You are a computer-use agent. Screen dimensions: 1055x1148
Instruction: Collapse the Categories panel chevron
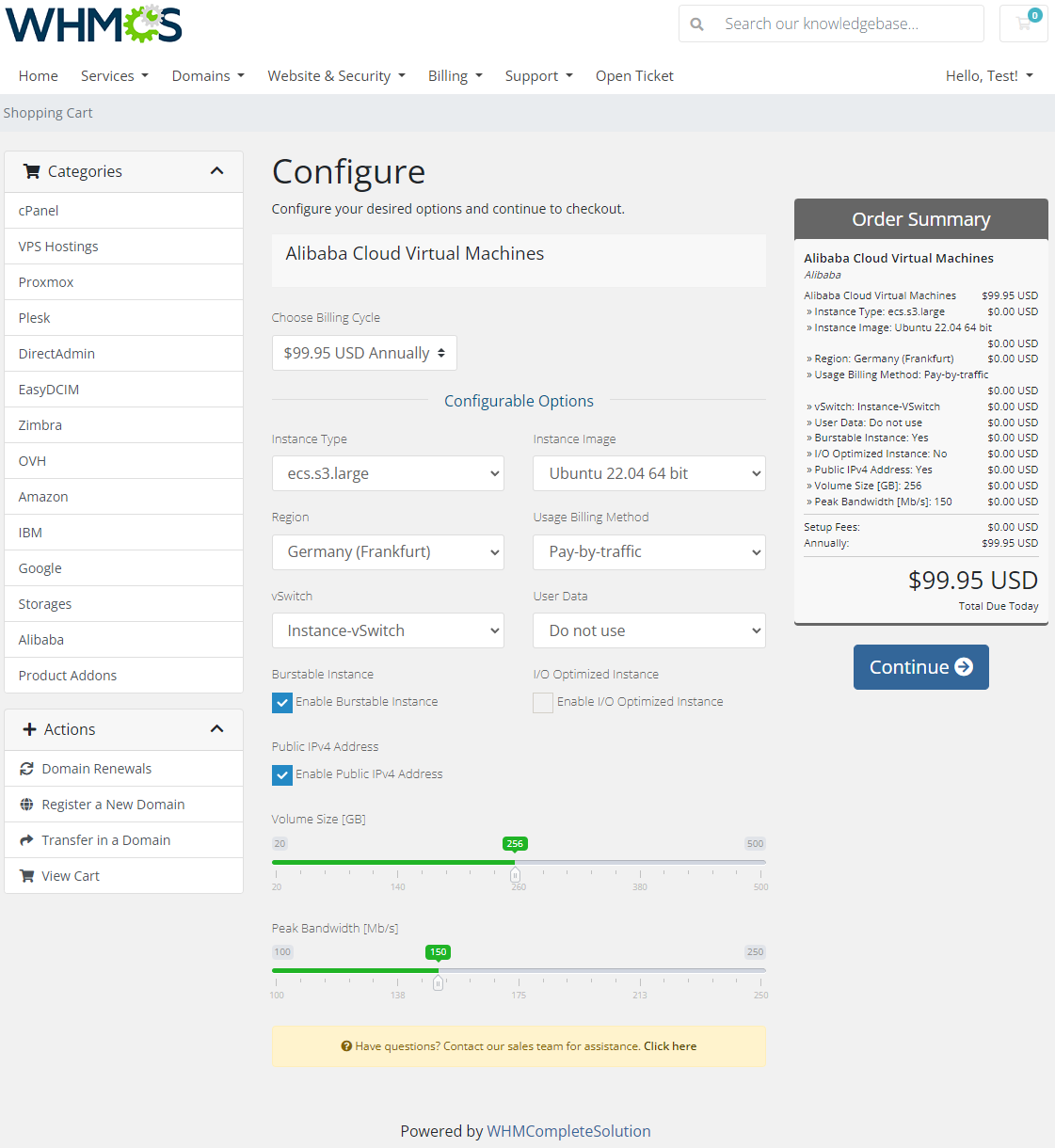[x=217, y=171]
